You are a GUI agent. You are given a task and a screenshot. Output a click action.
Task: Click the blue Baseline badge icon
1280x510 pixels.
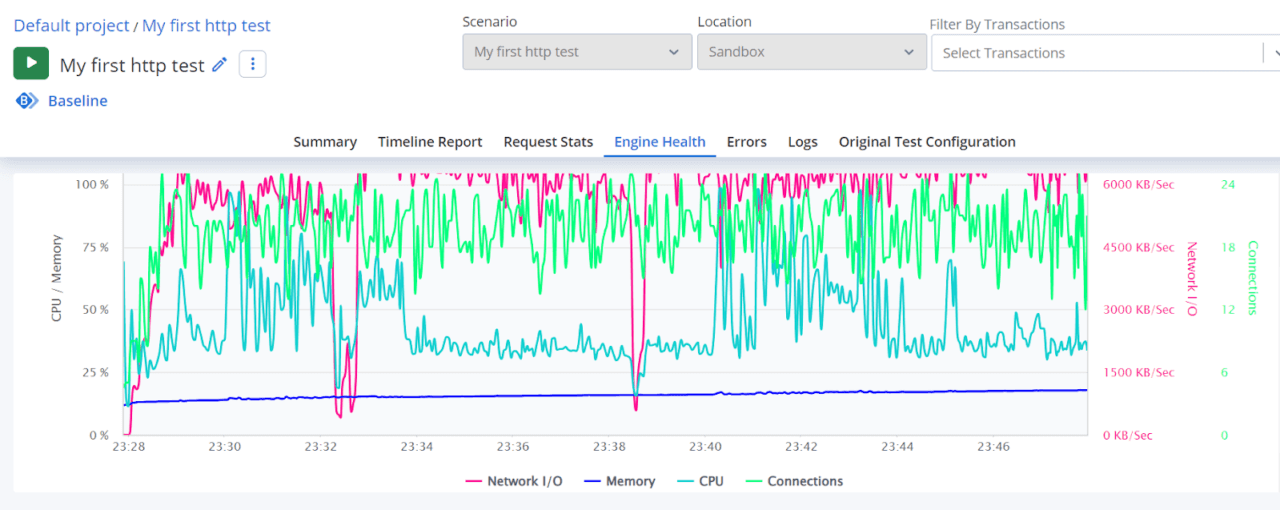26,101
